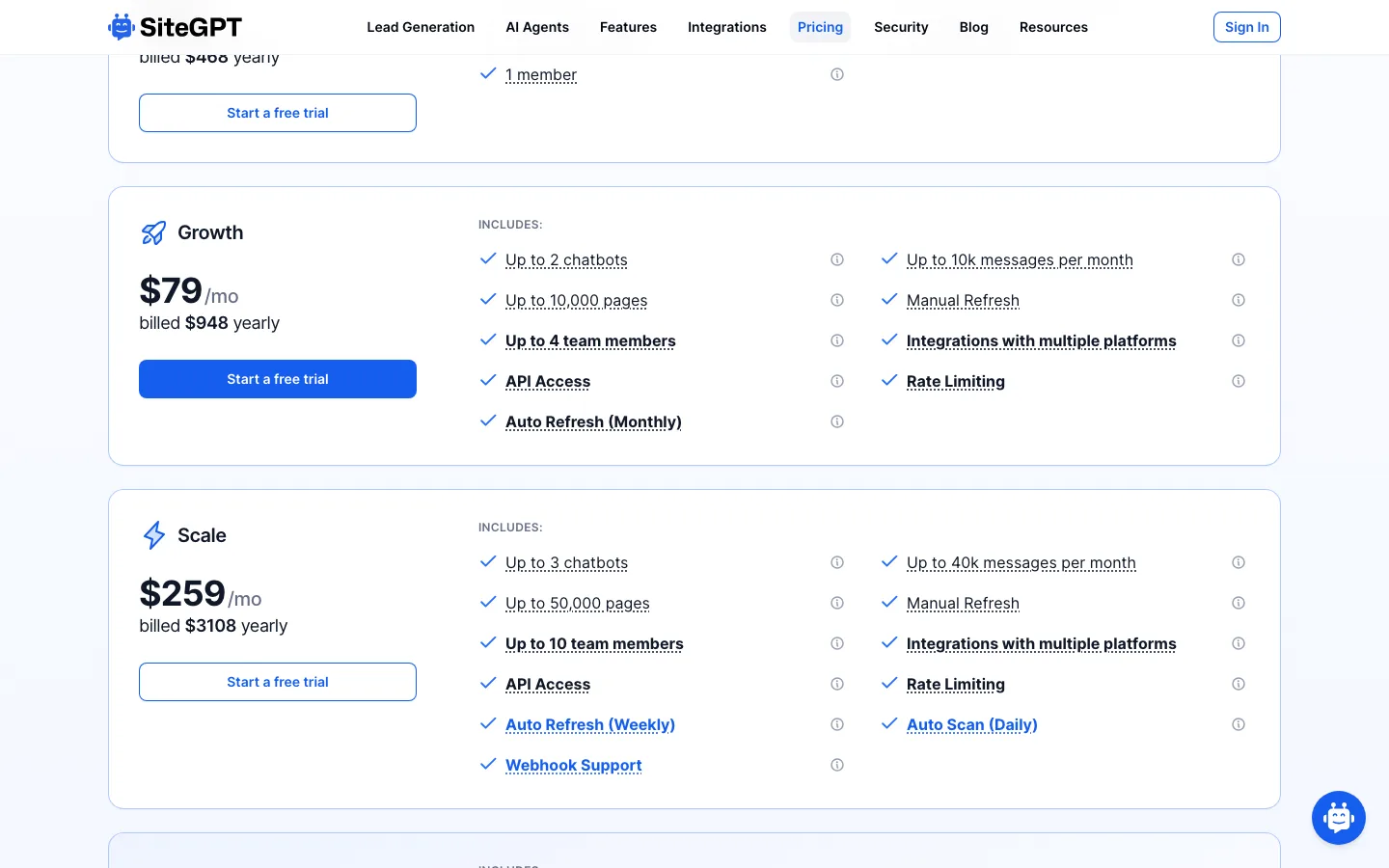1389x868 pixels.
Task: Click info icon for 1 member
Action: pos(837,74)
